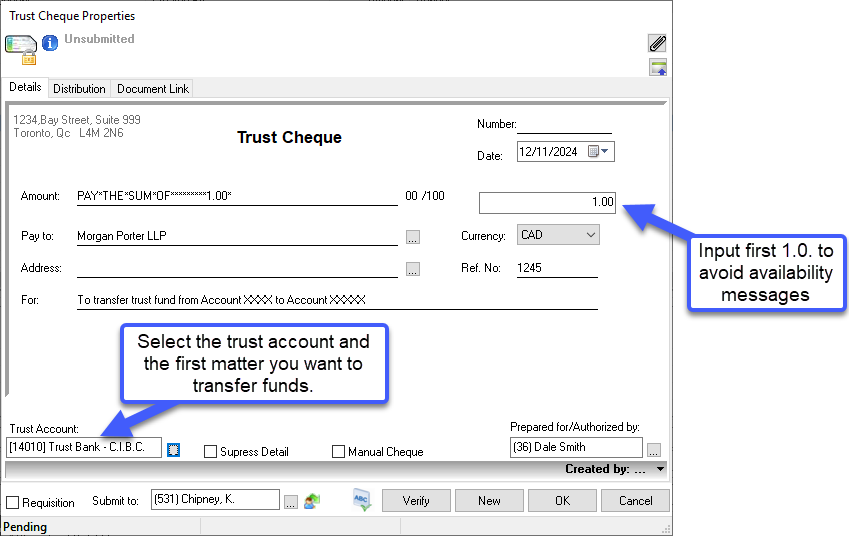Click the amount box showing 1.00
Viewport: 849px width, 536px height.
[547, 202]
